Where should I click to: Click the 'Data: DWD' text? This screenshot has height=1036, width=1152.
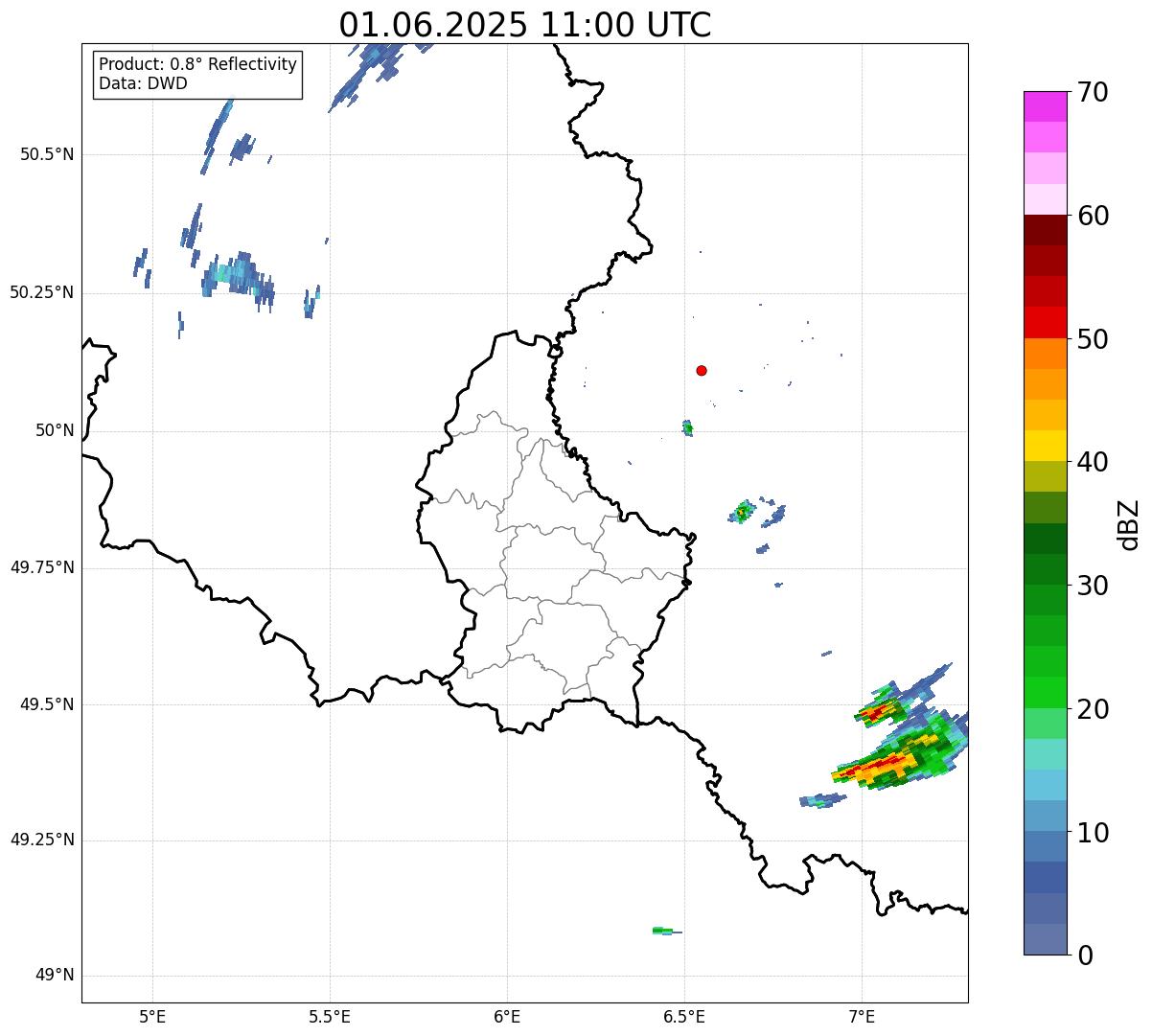(x=143, y=83)
